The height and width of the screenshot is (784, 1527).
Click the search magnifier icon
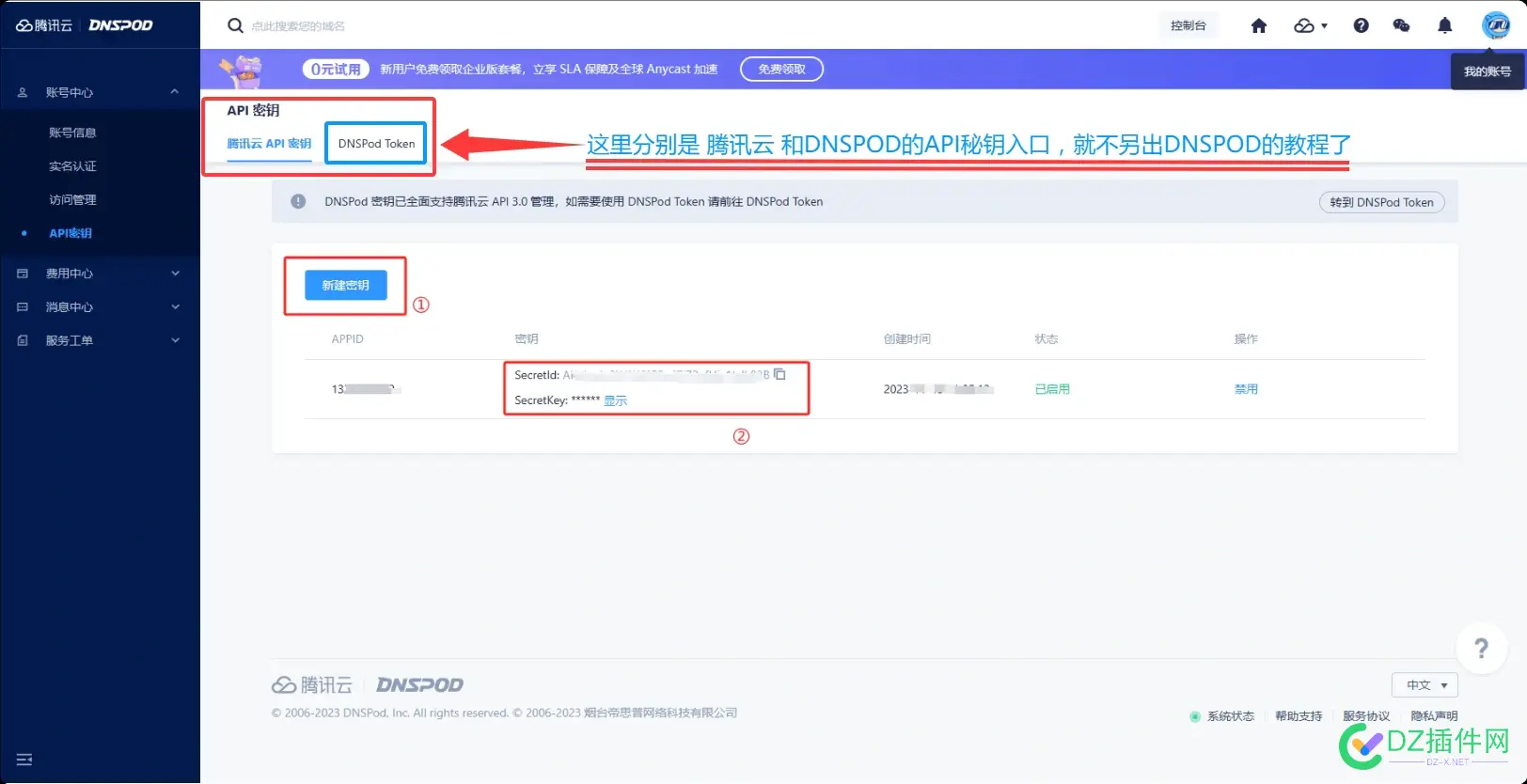point(235,25)
